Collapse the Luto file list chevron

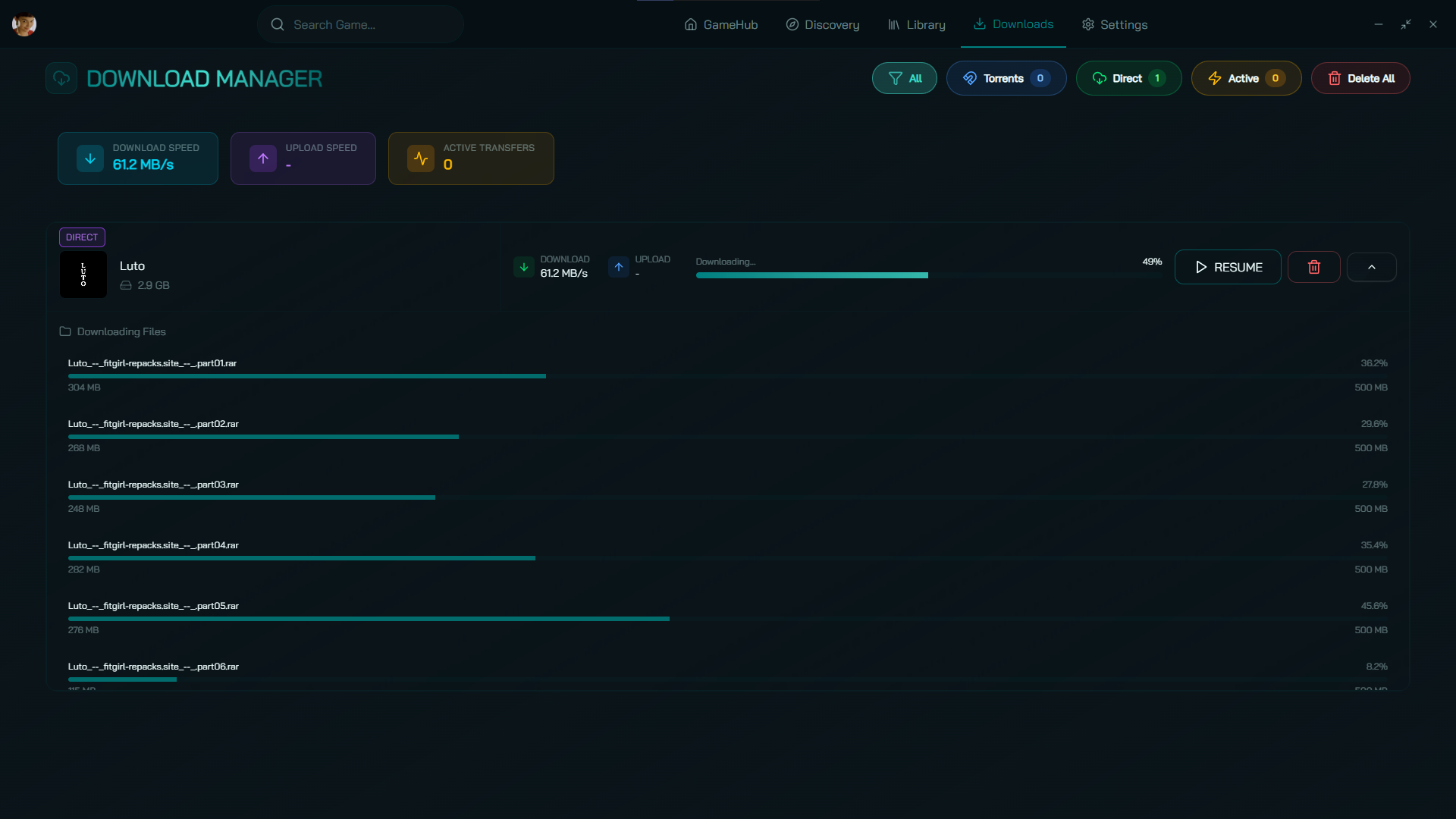[1372, 267]
